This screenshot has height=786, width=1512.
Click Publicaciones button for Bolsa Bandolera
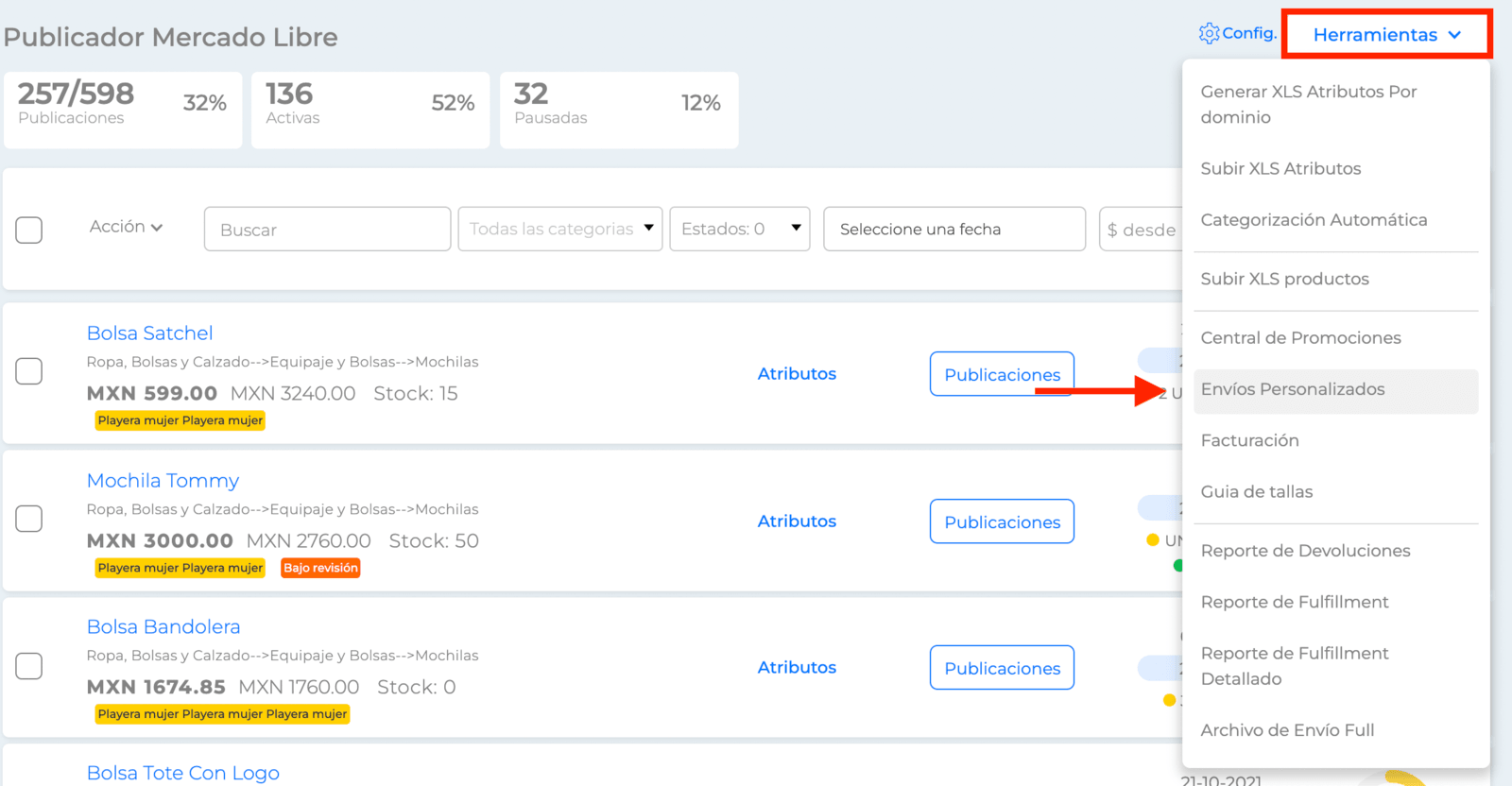click(1002, 668)
